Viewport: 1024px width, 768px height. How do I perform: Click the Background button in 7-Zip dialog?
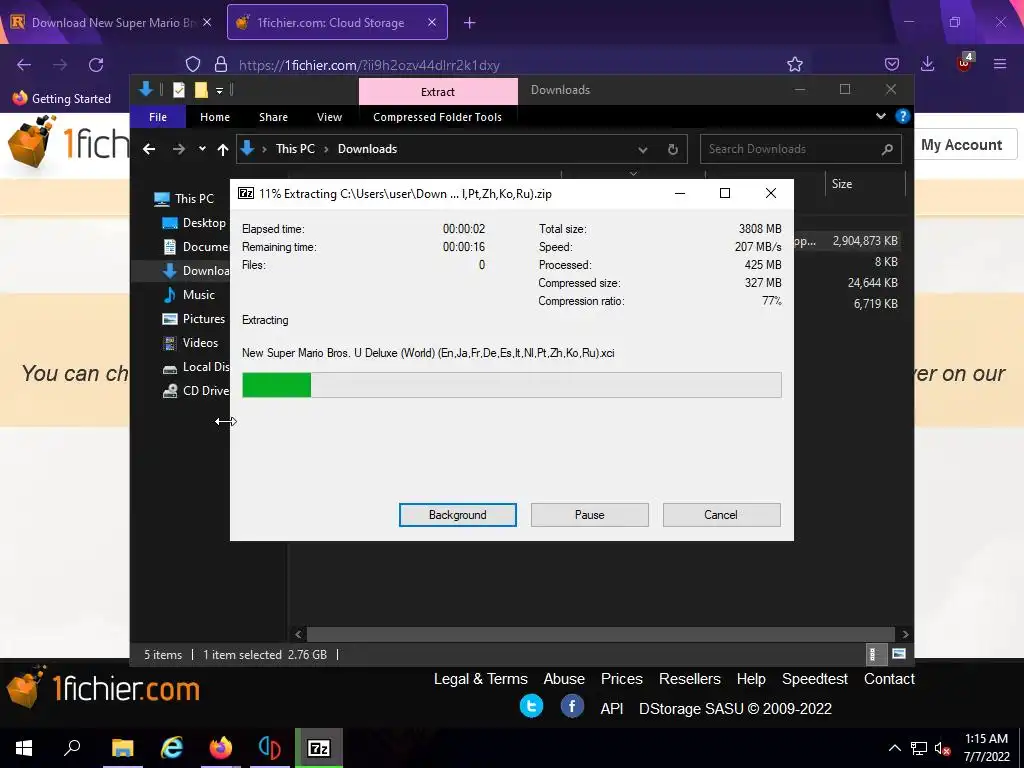point(457,515)
